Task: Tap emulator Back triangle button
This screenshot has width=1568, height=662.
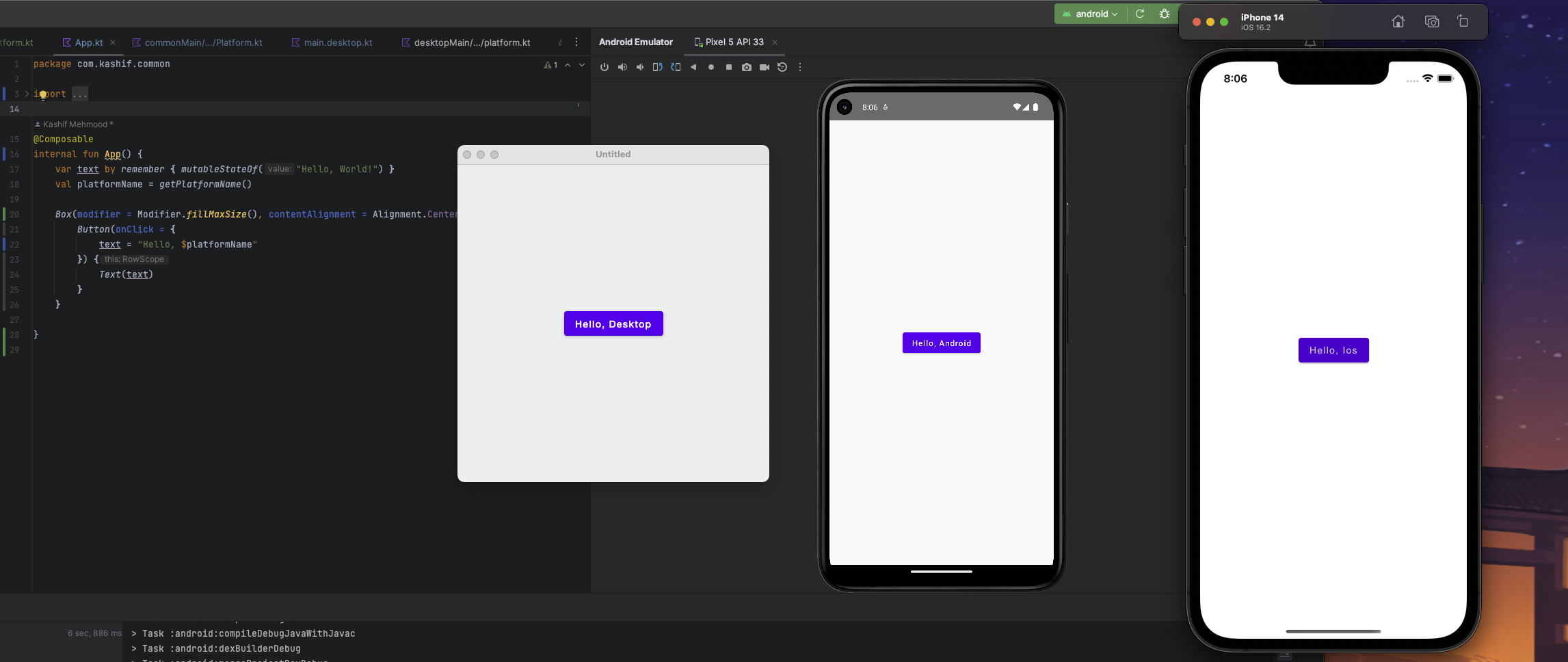Action: (693, 67)
